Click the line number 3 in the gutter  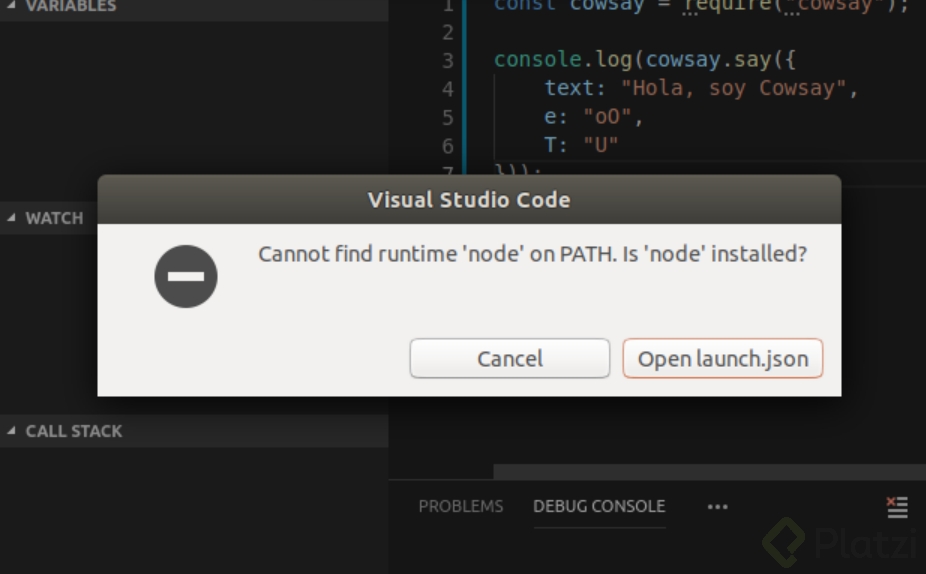point(448,60)
